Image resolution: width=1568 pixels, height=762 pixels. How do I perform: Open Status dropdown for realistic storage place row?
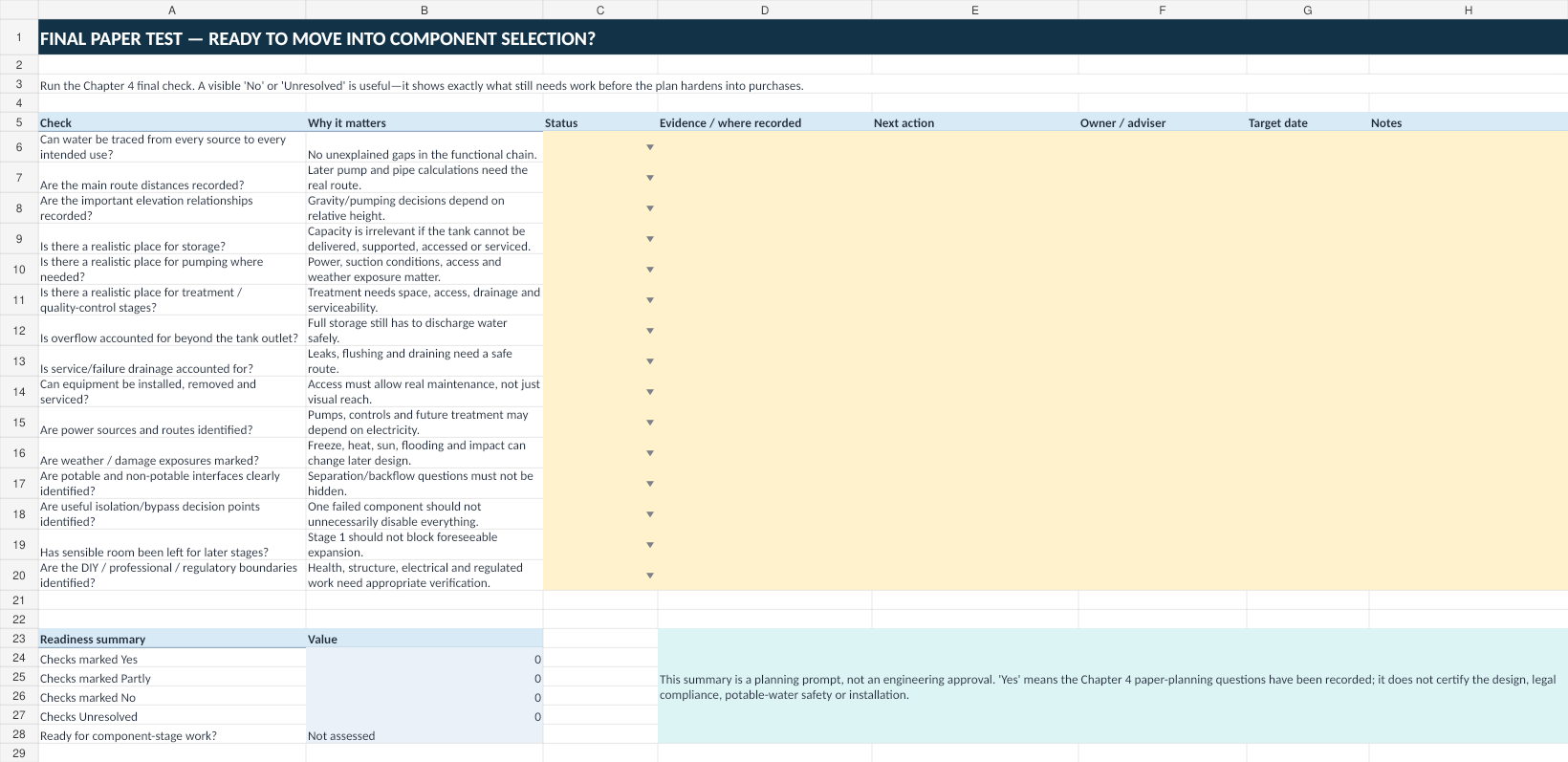coord(650,239)
